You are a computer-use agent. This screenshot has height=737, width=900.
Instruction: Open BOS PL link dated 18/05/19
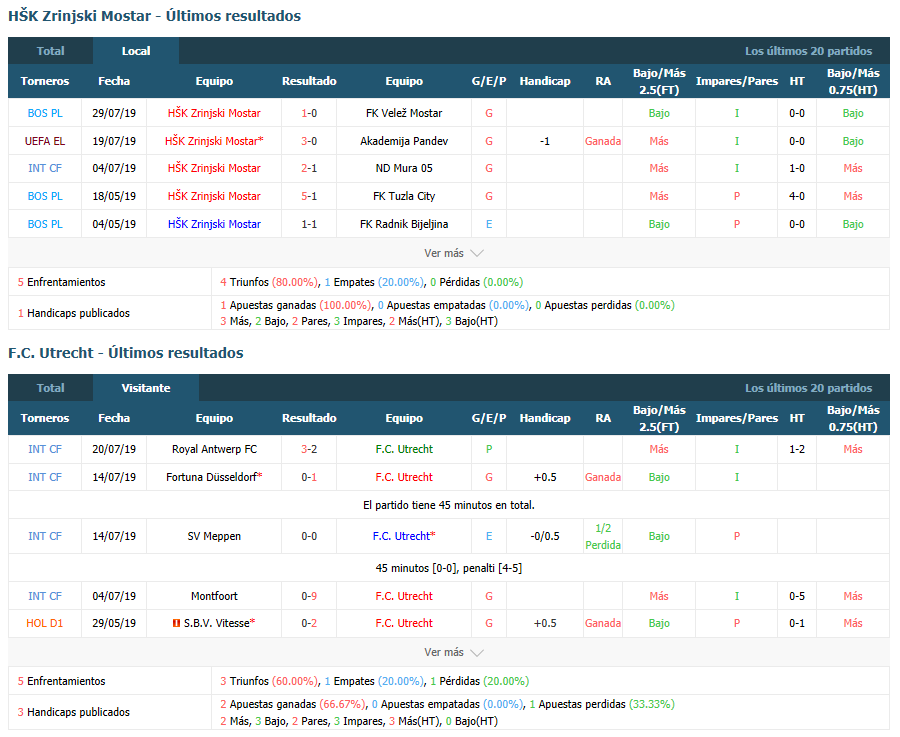pyautogui.click(x=45, y=196)
